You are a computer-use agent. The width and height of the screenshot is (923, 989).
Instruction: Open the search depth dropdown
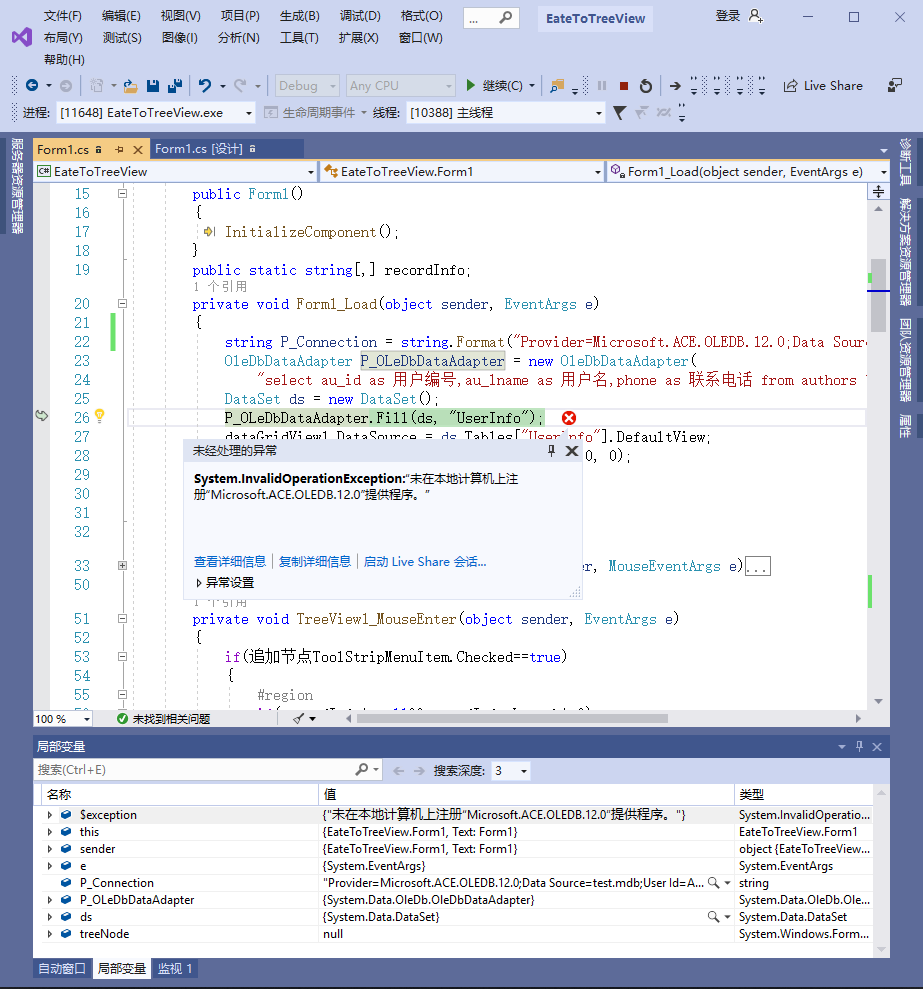[510, 771]
